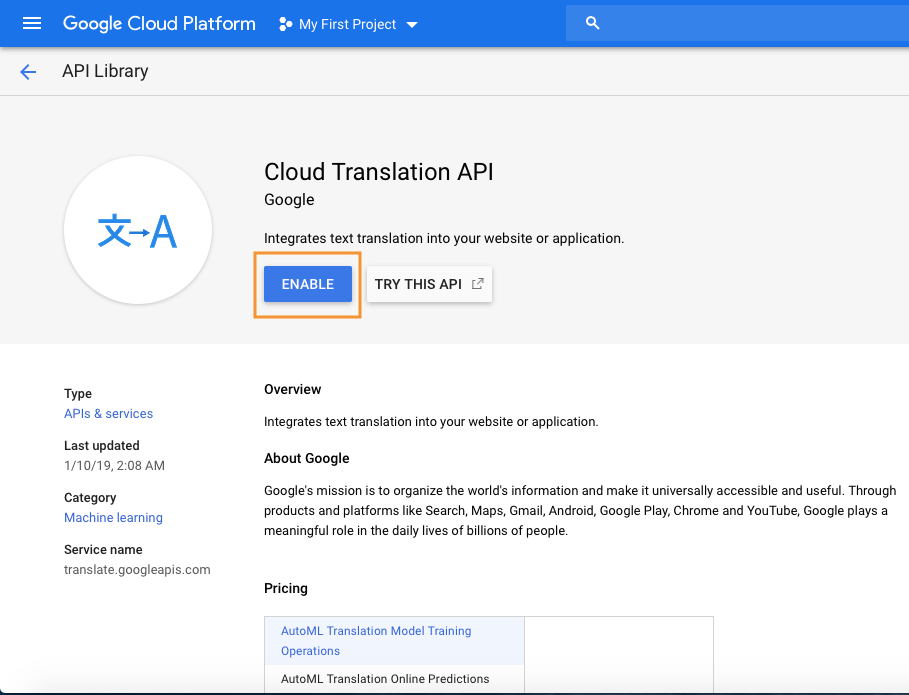Click the back arrow beside API Library
The image size is (909, 695).
[x=28, y=72]
